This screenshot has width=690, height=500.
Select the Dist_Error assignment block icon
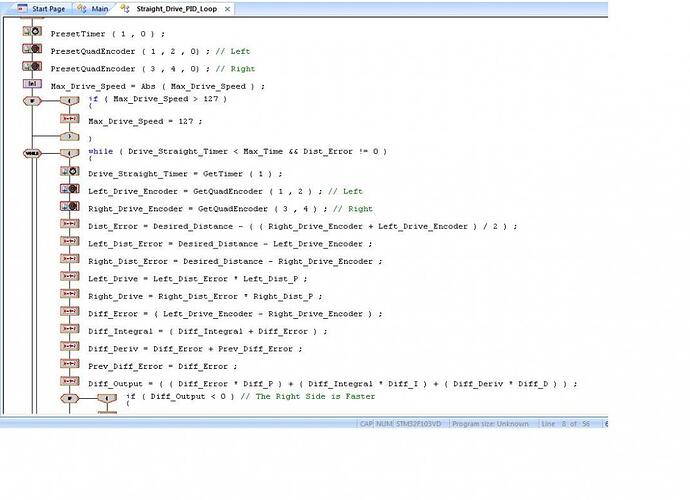click(x=70, y=224)
